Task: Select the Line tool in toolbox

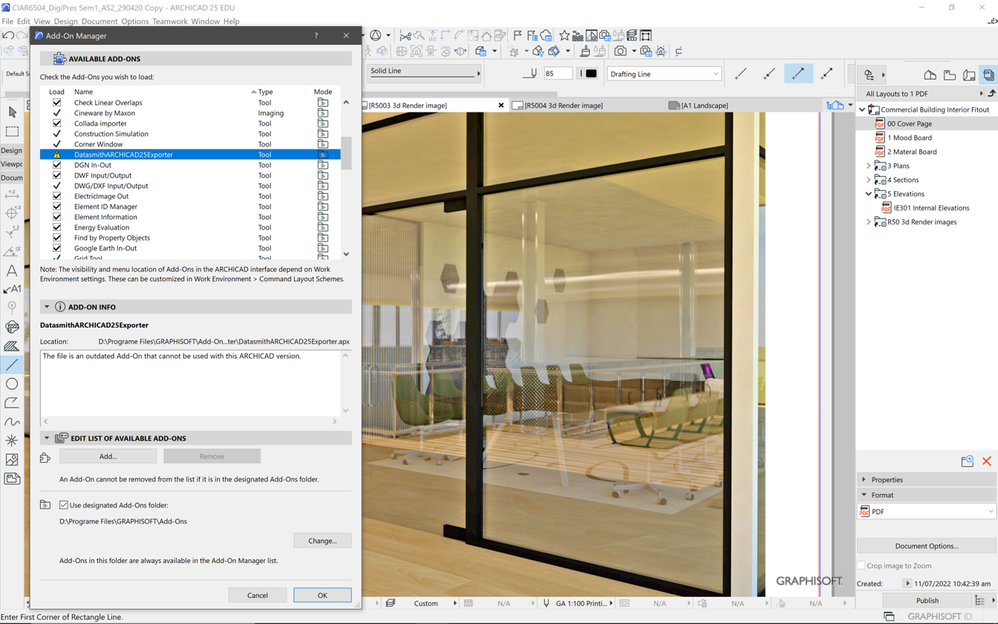Action: [12, 365]
